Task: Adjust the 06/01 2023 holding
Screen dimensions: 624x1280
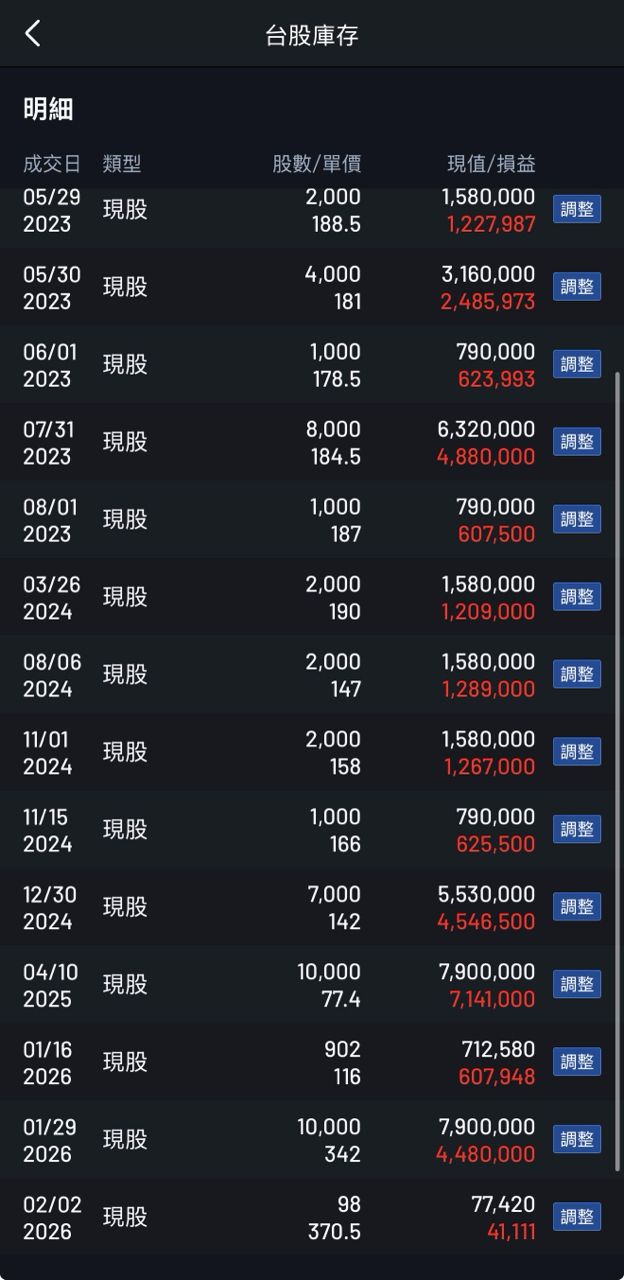Action: point(577,365)
